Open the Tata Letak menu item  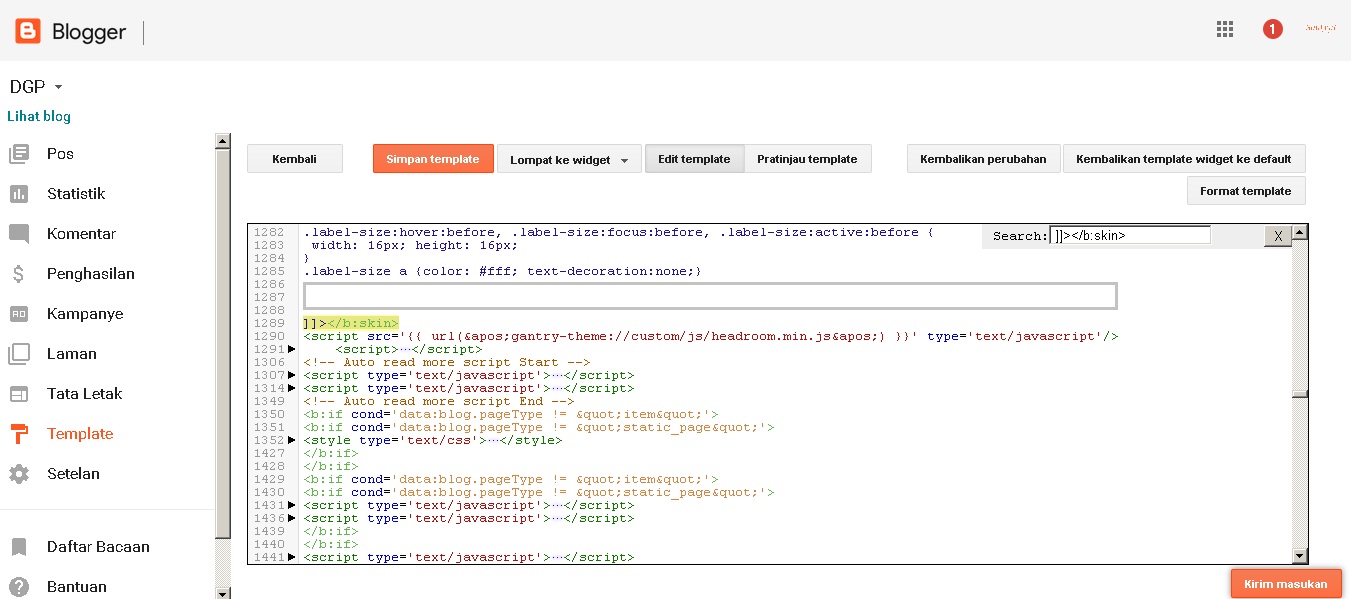84,394
